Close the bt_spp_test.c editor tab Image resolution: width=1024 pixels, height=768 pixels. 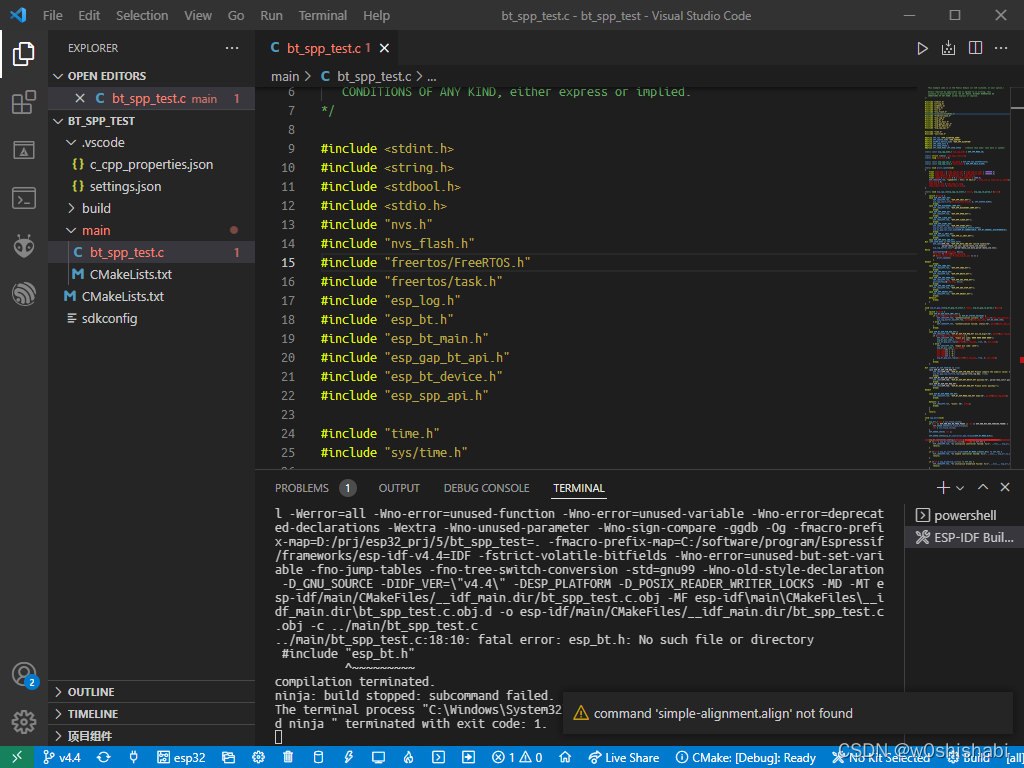[384, 48]
